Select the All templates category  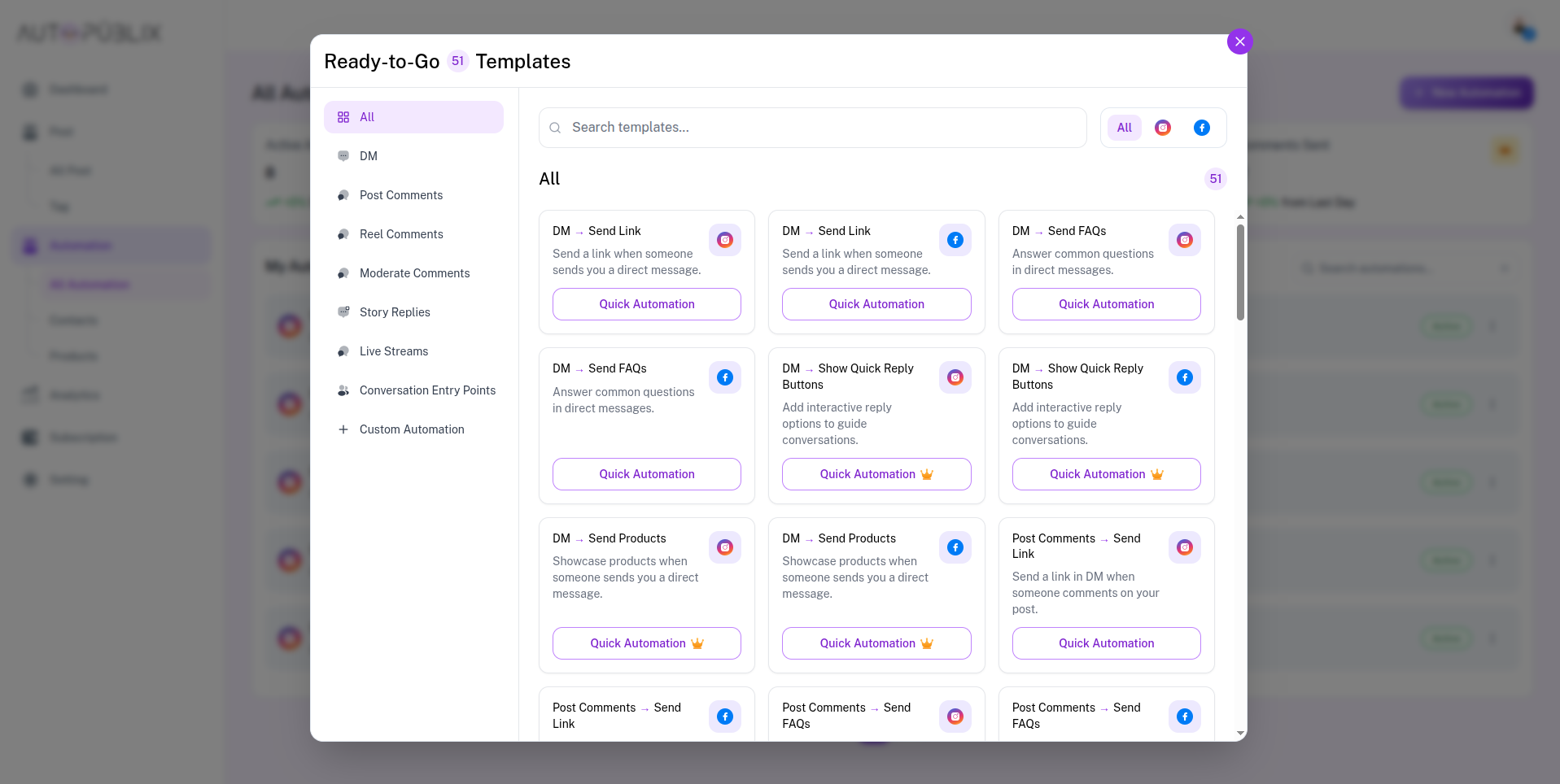point(413,117)
